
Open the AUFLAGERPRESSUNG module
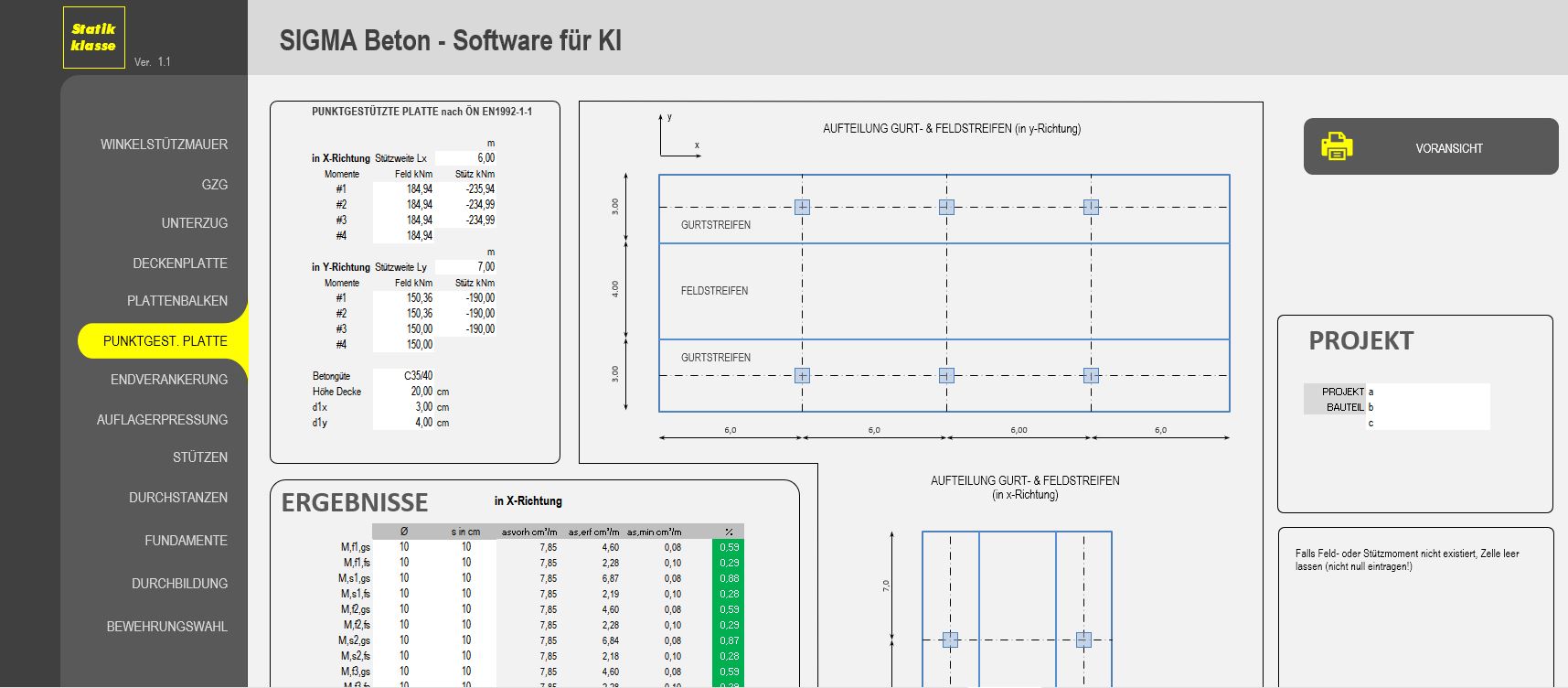162,420
